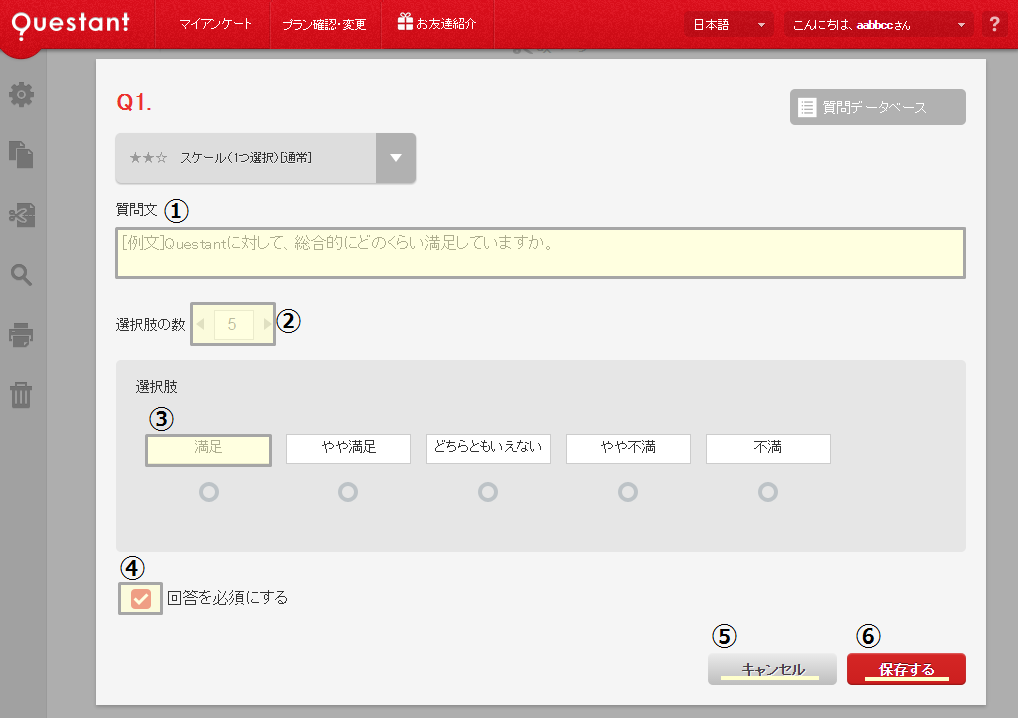This screenshot has width=1018, height=718.
Task: Open the print icon in the sidebar
Action: (x=21, y=335)
